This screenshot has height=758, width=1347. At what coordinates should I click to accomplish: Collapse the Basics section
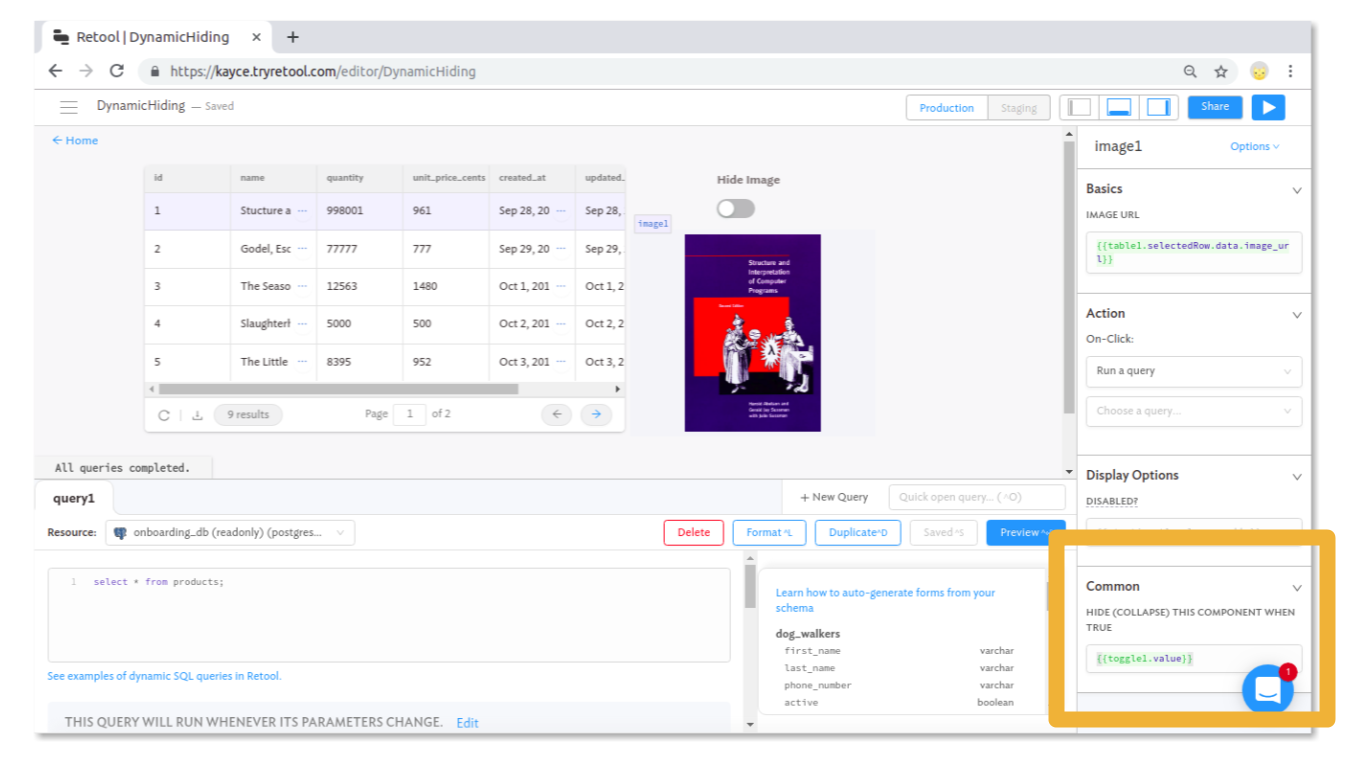tap(1296, 190)
